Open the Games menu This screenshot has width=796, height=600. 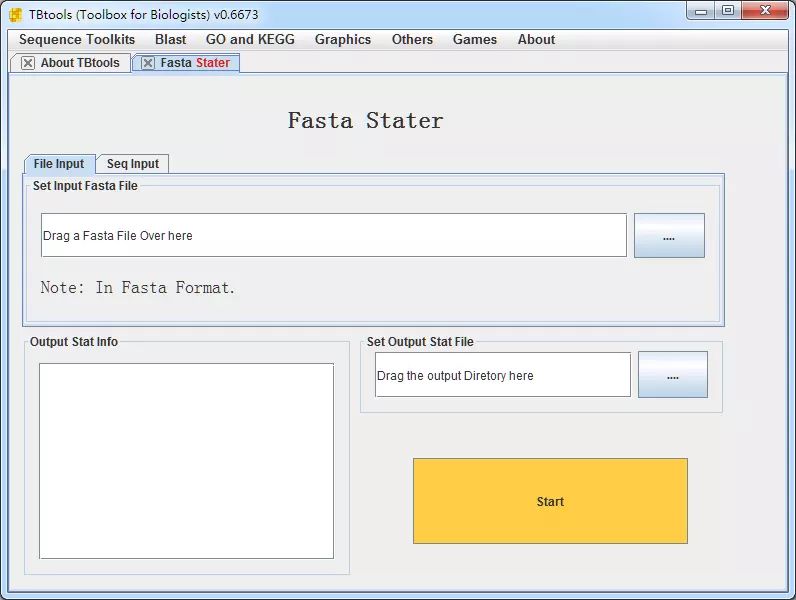tap(474, 40)
